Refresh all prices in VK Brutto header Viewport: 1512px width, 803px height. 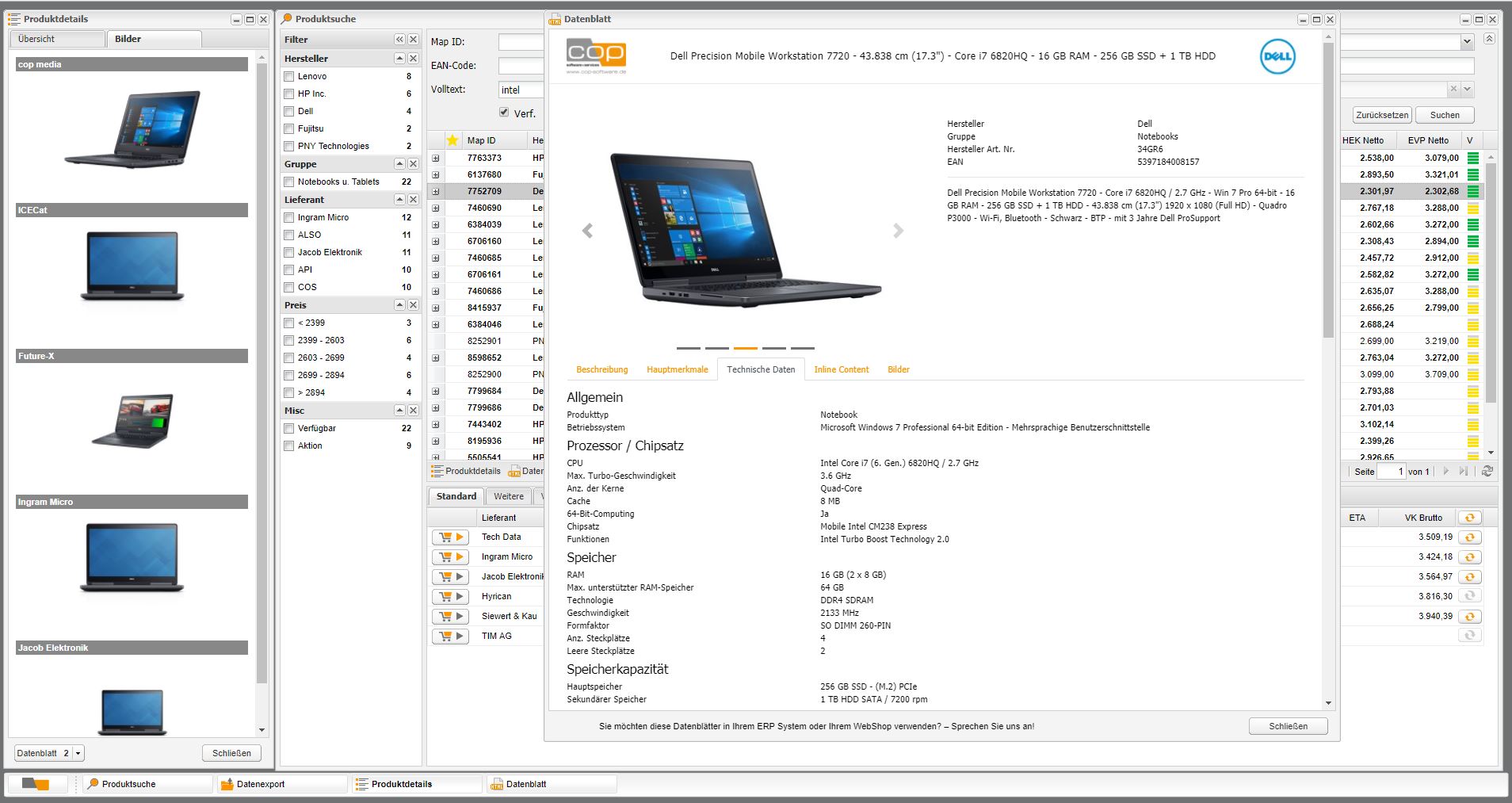(1469, 518)
